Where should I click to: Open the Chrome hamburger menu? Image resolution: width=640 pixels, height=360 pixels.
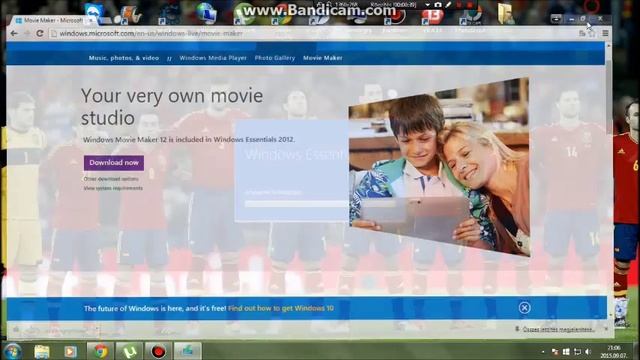click(x=605, y=33)
